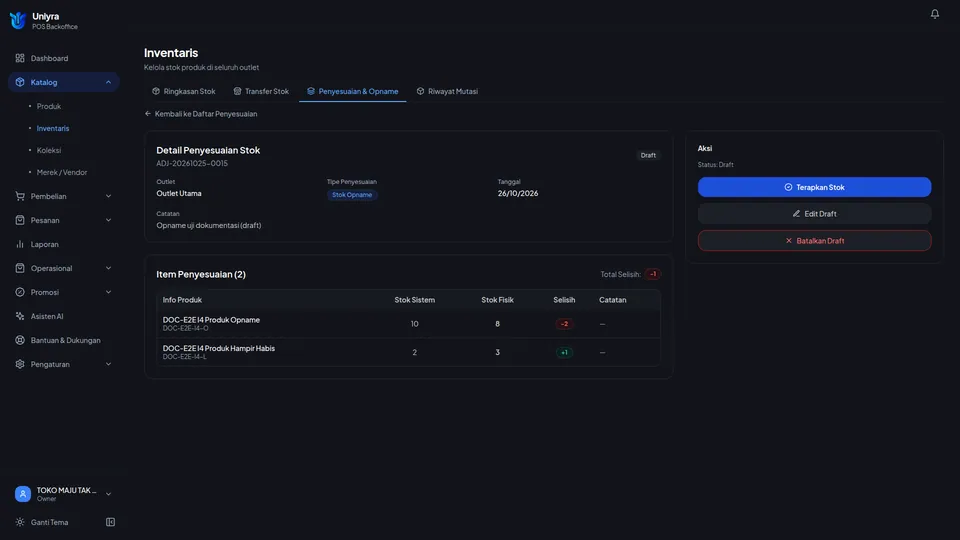The width and height of the screenshot is (960, 540).
Task: Click the SKU text DOC-E2E-I4-O
Action: pyautogui.click(x=186, y=328)
